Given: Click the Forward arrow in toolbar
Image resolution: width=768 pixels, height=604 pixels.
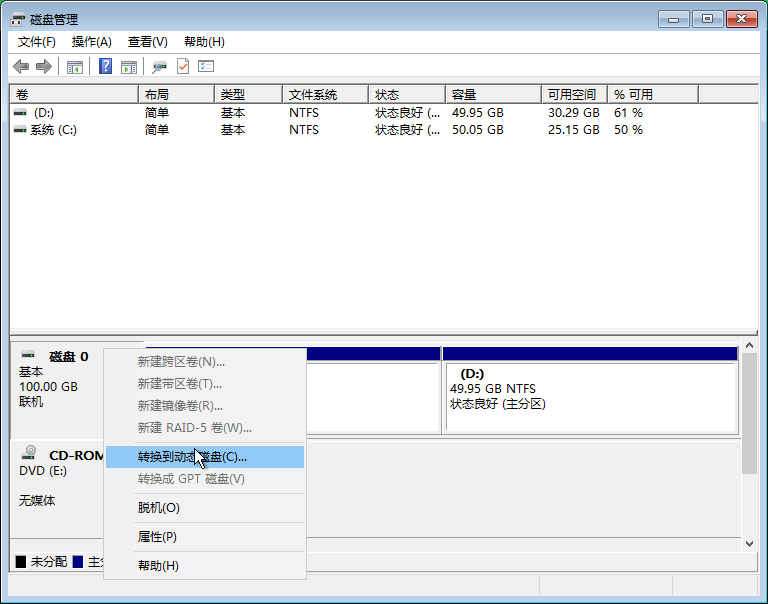Looking at the screenshot, I should pos(43,66).
